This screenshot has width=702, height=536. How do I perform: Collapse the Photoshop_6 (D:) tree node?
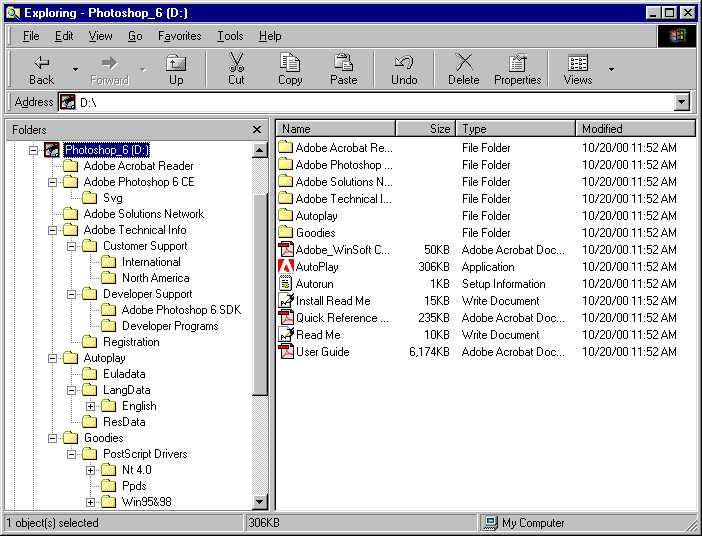[x=33, y=150]
